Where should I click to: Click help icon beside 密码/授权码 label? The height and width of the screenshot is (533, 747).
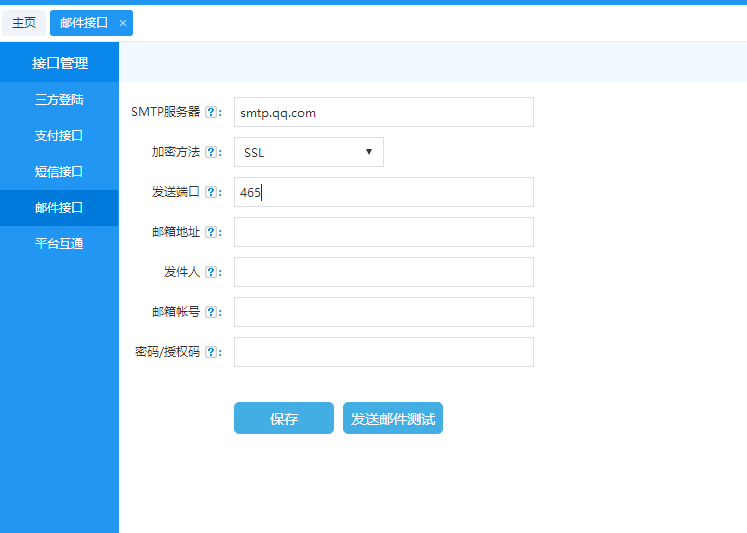click(x=210, y=352)
